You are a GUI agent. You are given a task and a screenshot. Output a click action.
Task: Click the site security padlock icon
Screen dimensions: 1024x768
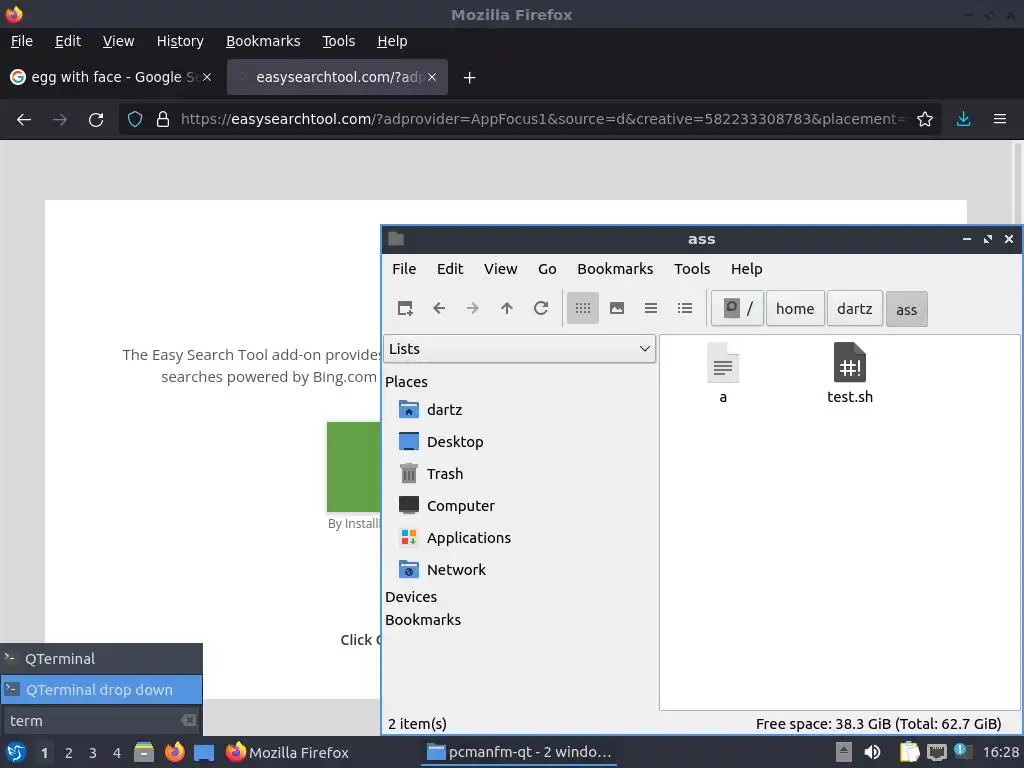(163, 120)
